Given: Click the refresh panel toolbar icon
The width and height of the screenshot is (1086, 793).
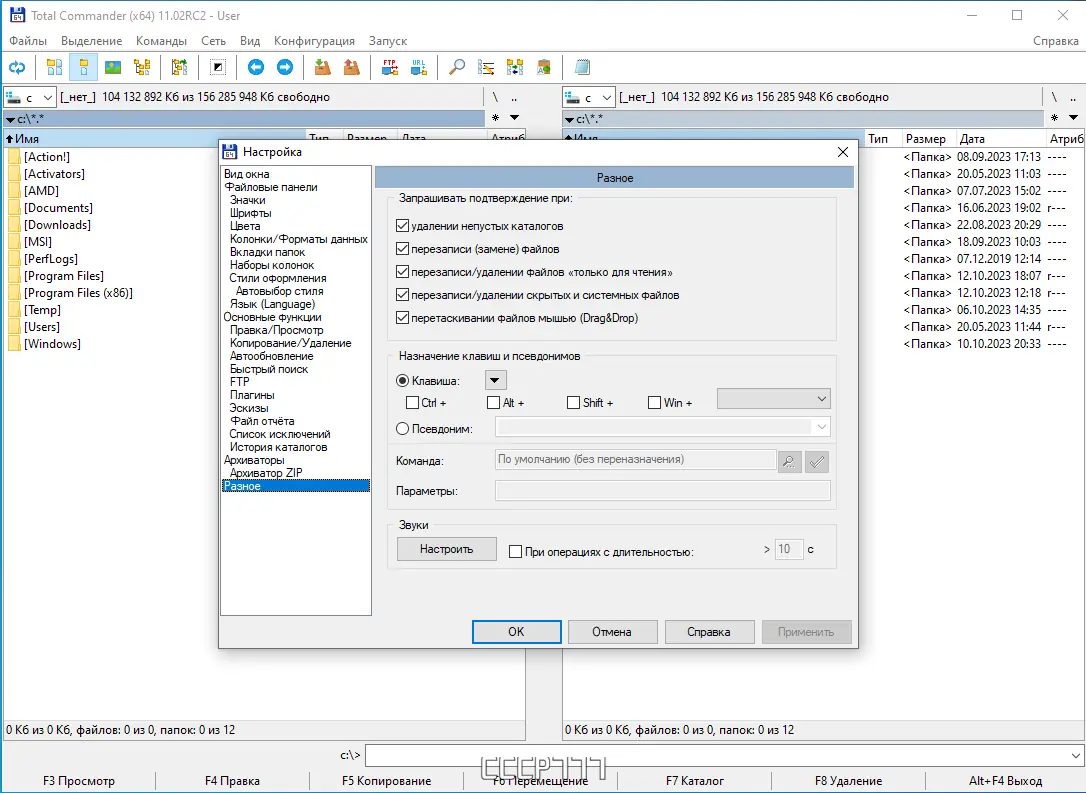Looking at the screenshot, I should point(17,67).
